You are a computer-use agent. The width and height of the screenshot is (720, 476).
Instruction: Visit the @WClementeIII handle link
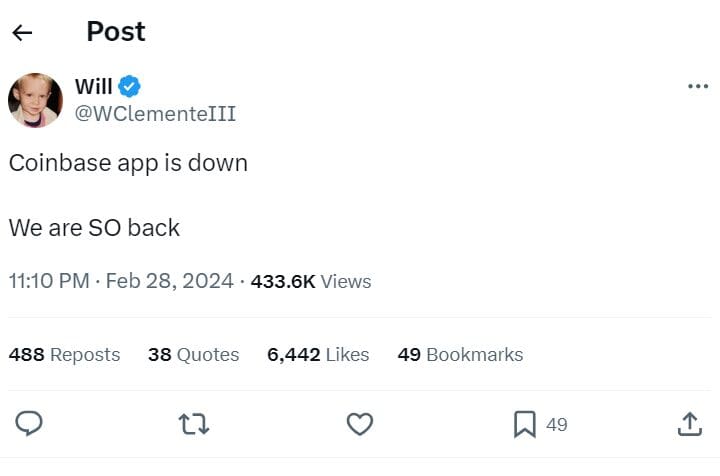[155, 113]
